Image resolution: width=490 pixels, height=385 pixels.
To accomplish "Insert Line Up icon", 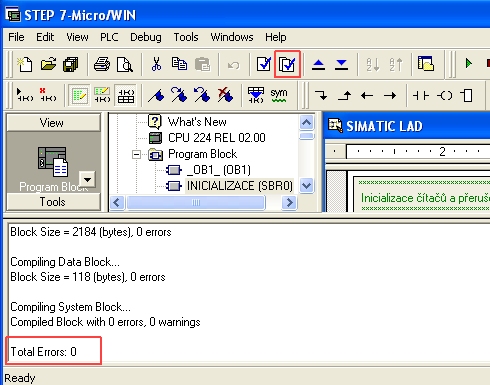I will pyautogui.click(x=344, y=96).
